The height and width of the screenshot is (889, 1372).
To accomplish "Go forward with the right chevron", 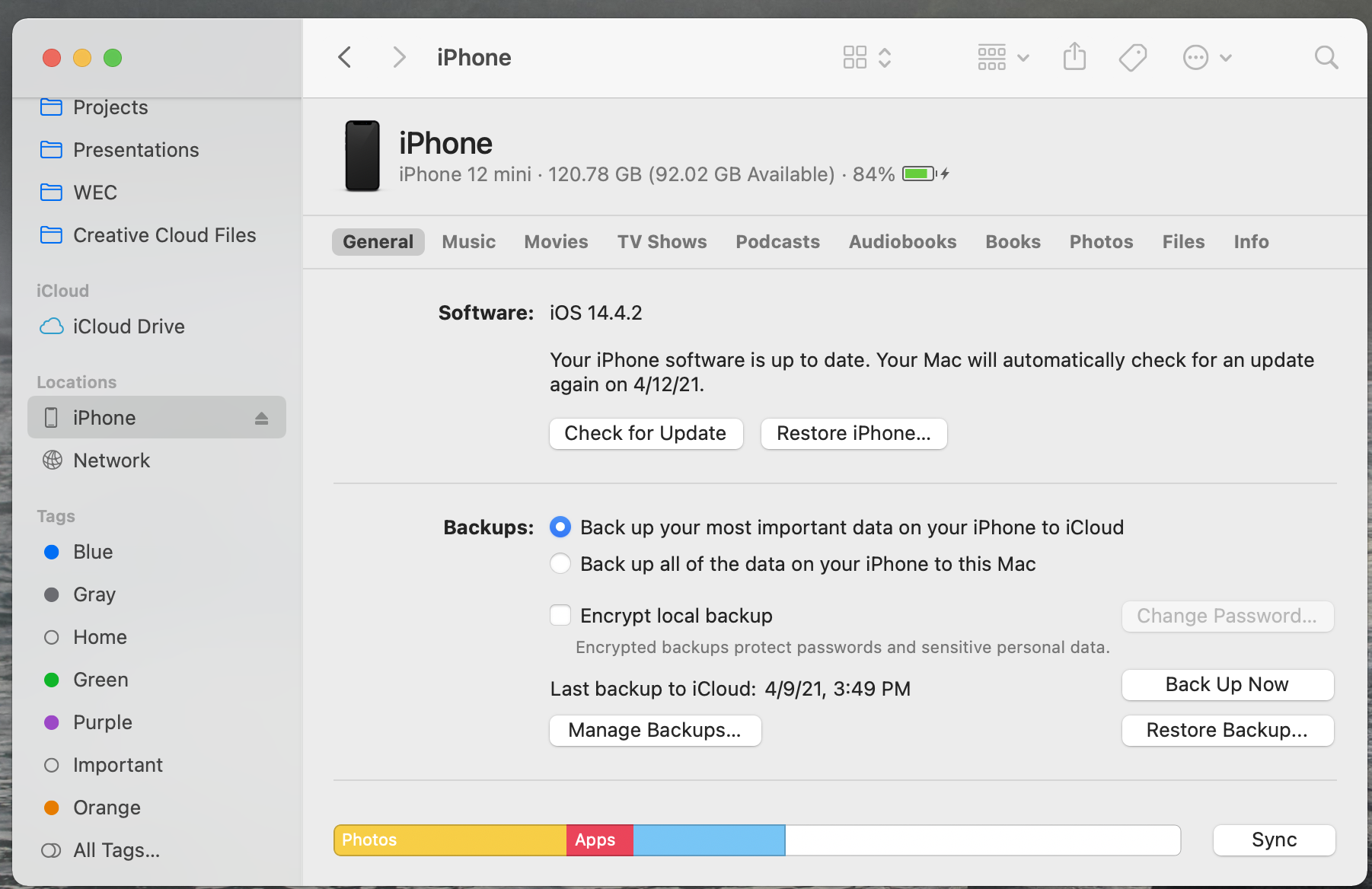I will (399, 57).
